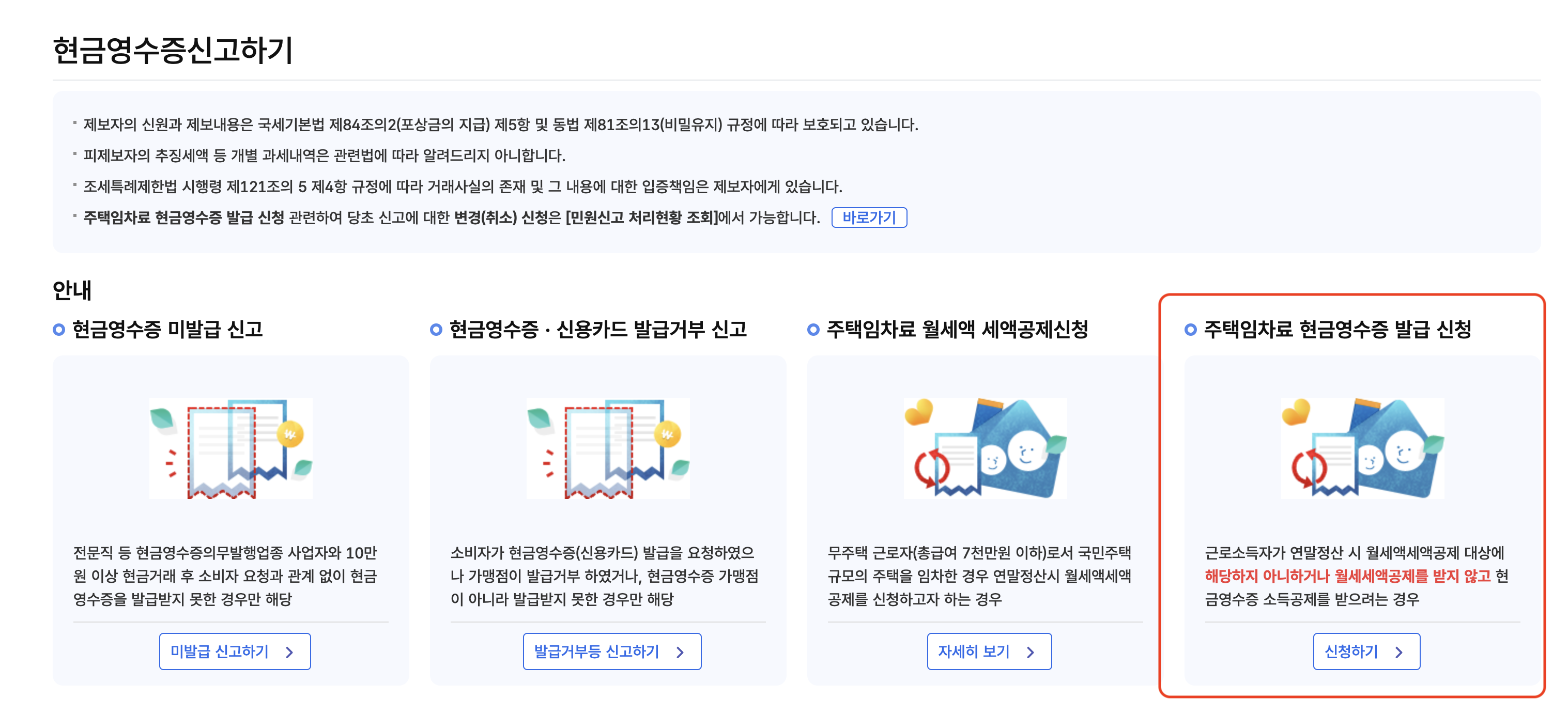Click the receipt illustration under 미발급 신고
The height and width of the screenshot is (714, 1568).
point(230,448)
